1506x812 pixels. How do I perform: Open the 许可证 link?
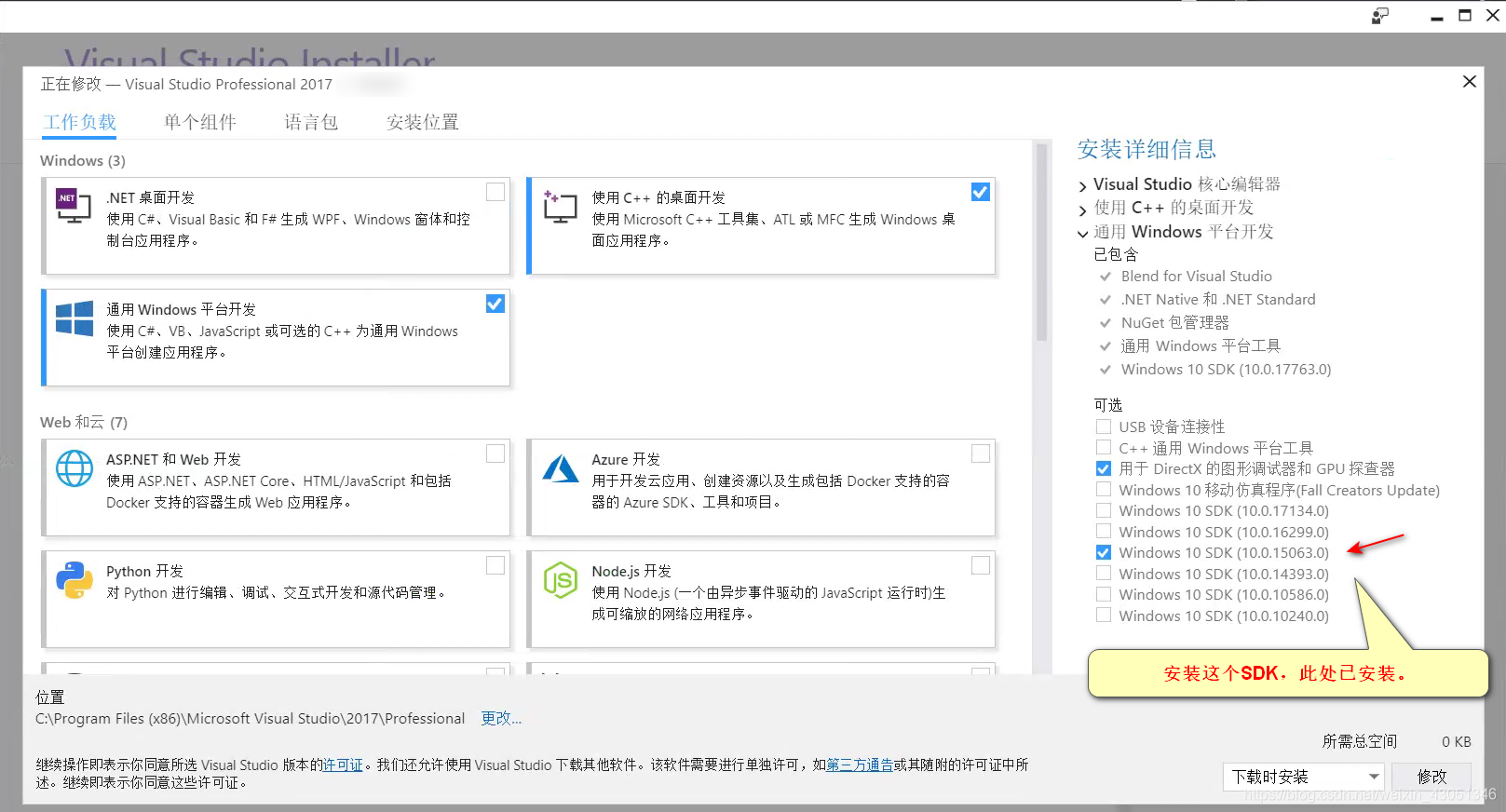pos(343,765)
